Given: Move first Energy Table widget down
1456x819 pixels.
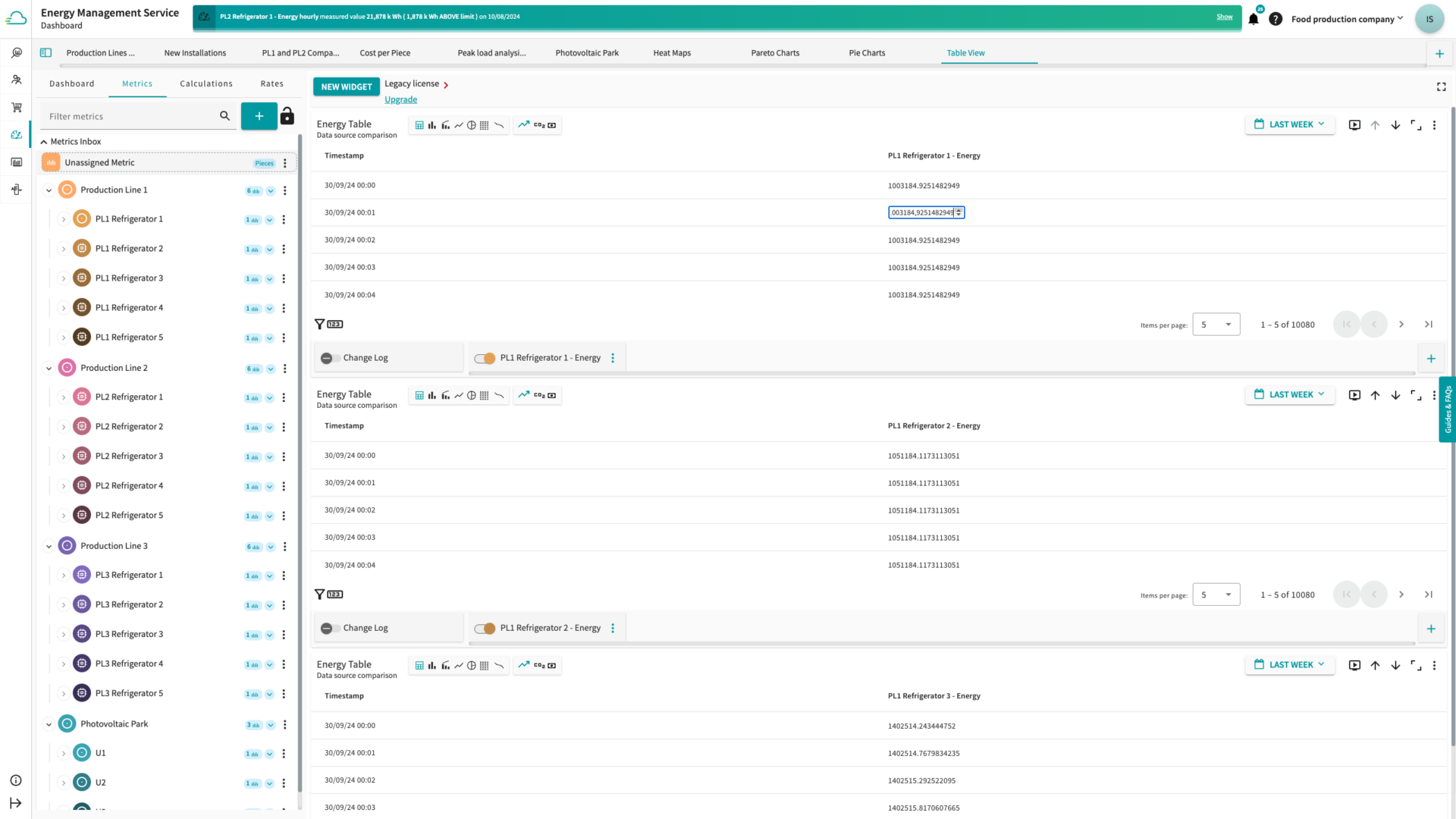Looking at the screenshot, I should (1395, 125).
